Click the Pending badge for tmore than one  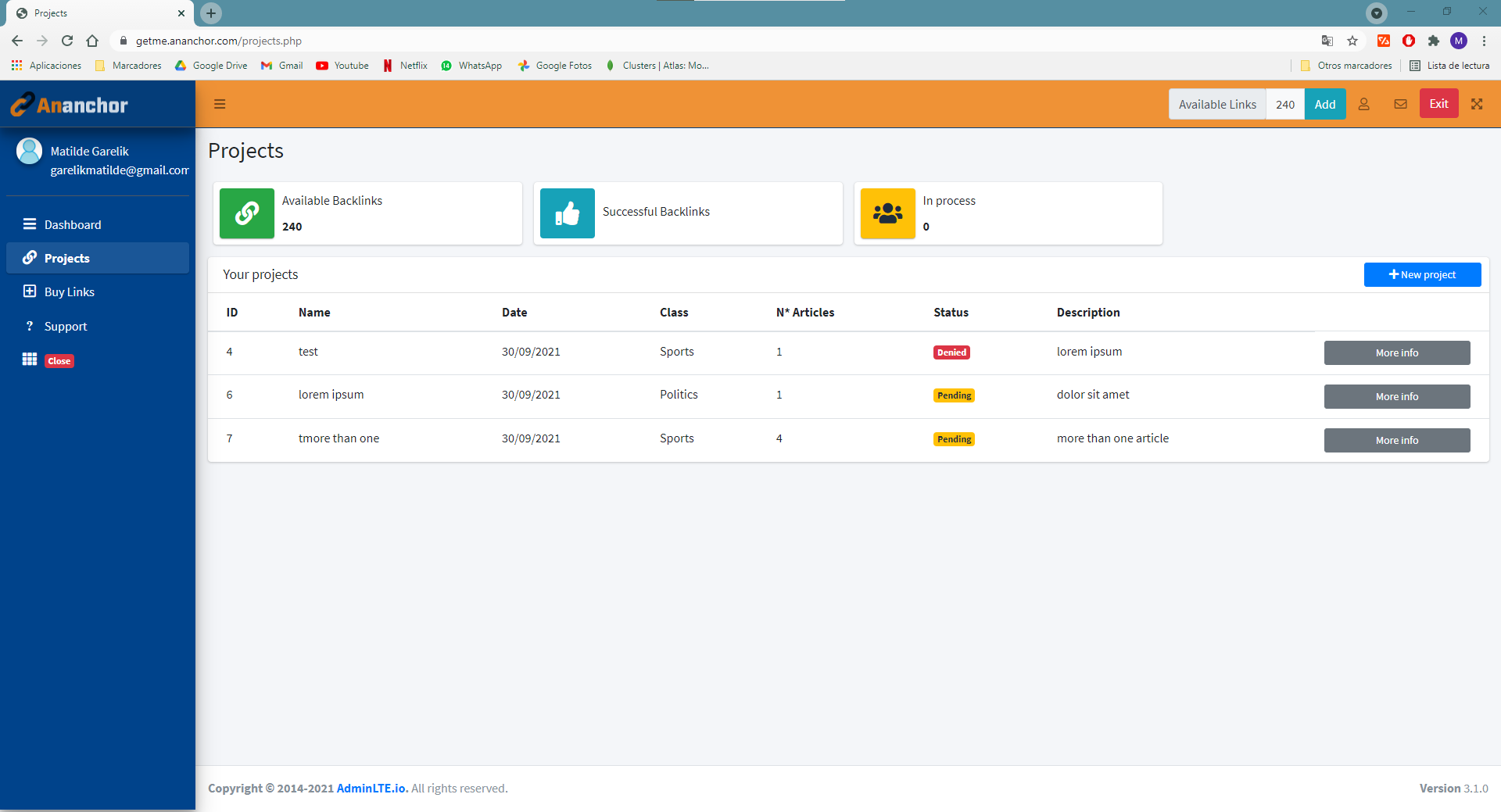(954, 439)
